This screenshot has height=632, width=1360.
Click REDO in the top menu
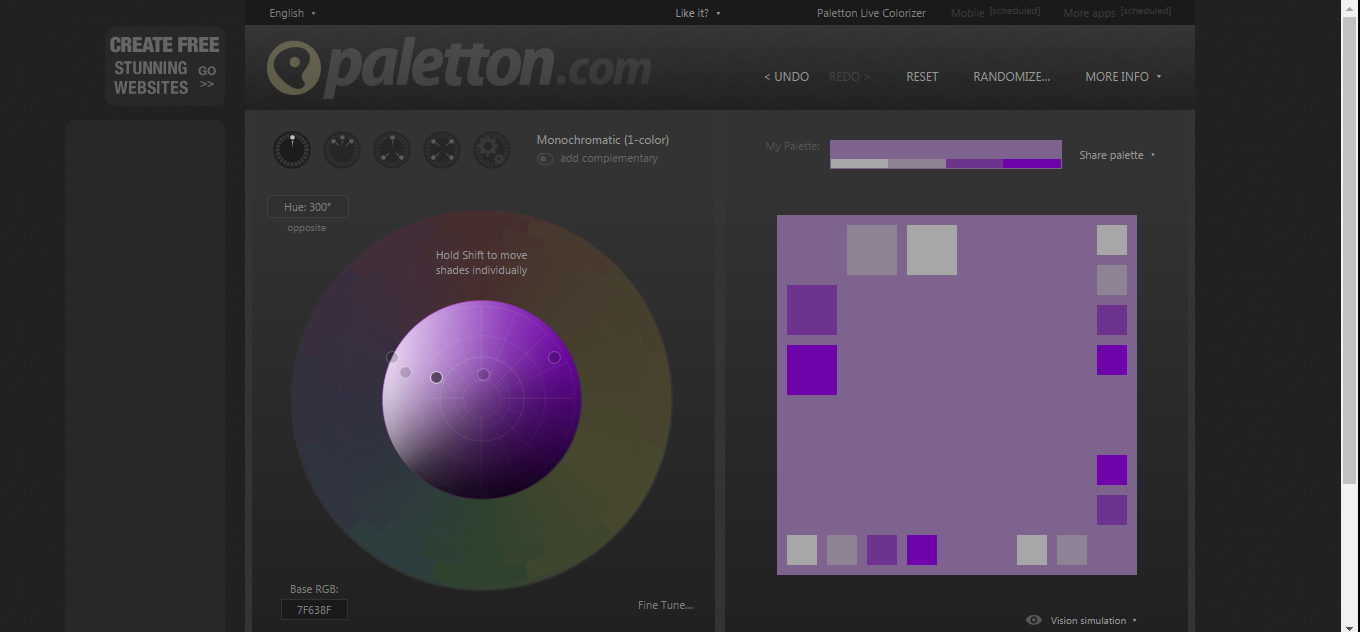(849, 76)
